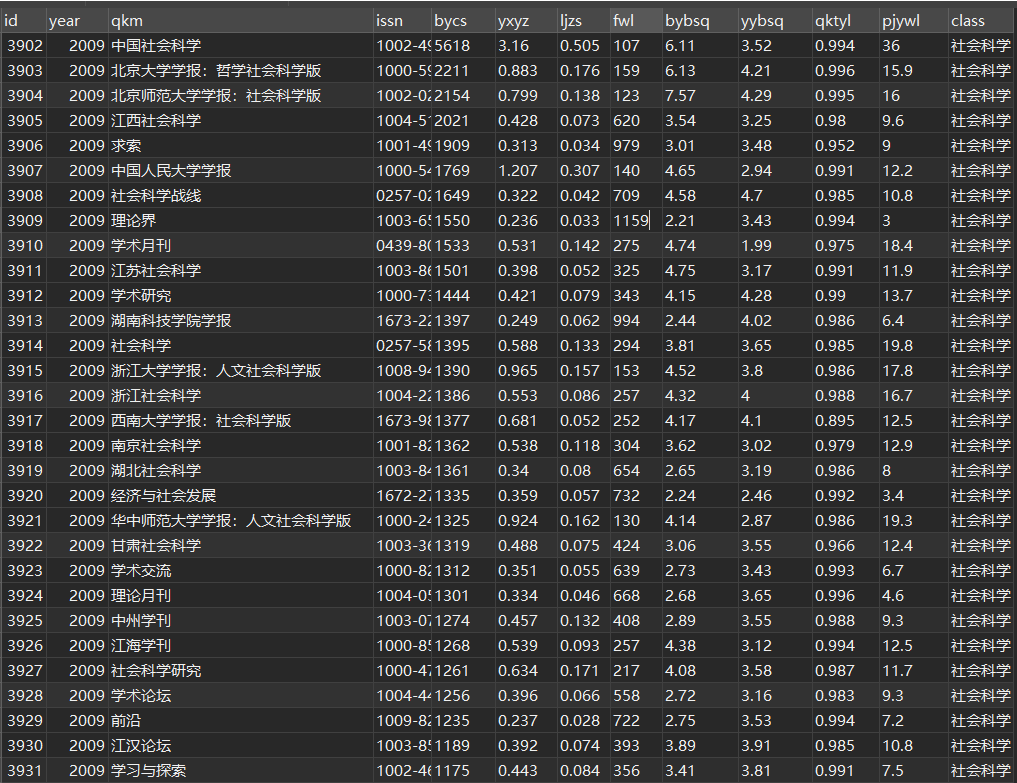This screenshot has height=783, width=1017.
Task: Click bycs value 5618
Action: click(x=463, y=46)
